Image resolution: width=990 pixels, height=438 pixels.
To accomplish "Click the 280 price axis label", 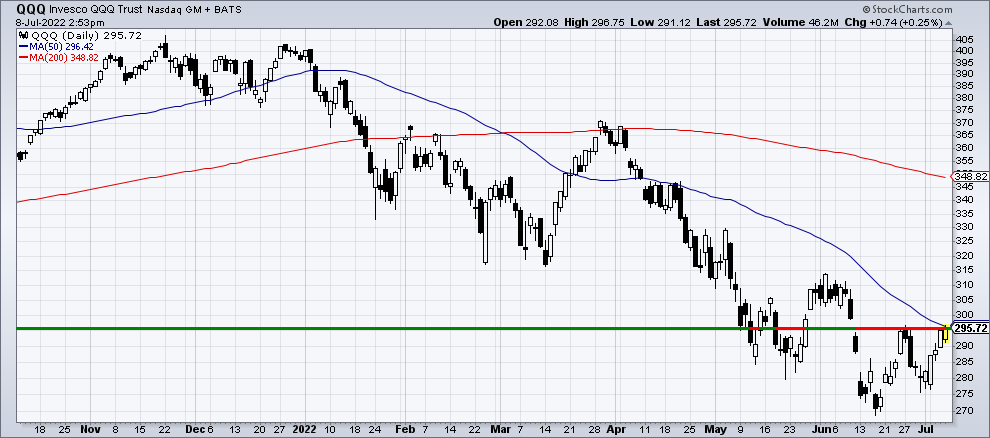I will tap(962, 377).
